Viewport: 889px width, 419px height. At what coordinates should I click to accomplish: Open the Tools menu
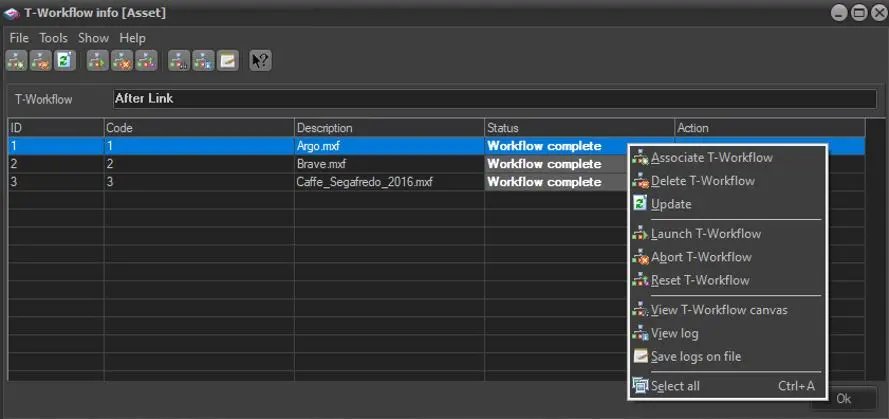53,38
